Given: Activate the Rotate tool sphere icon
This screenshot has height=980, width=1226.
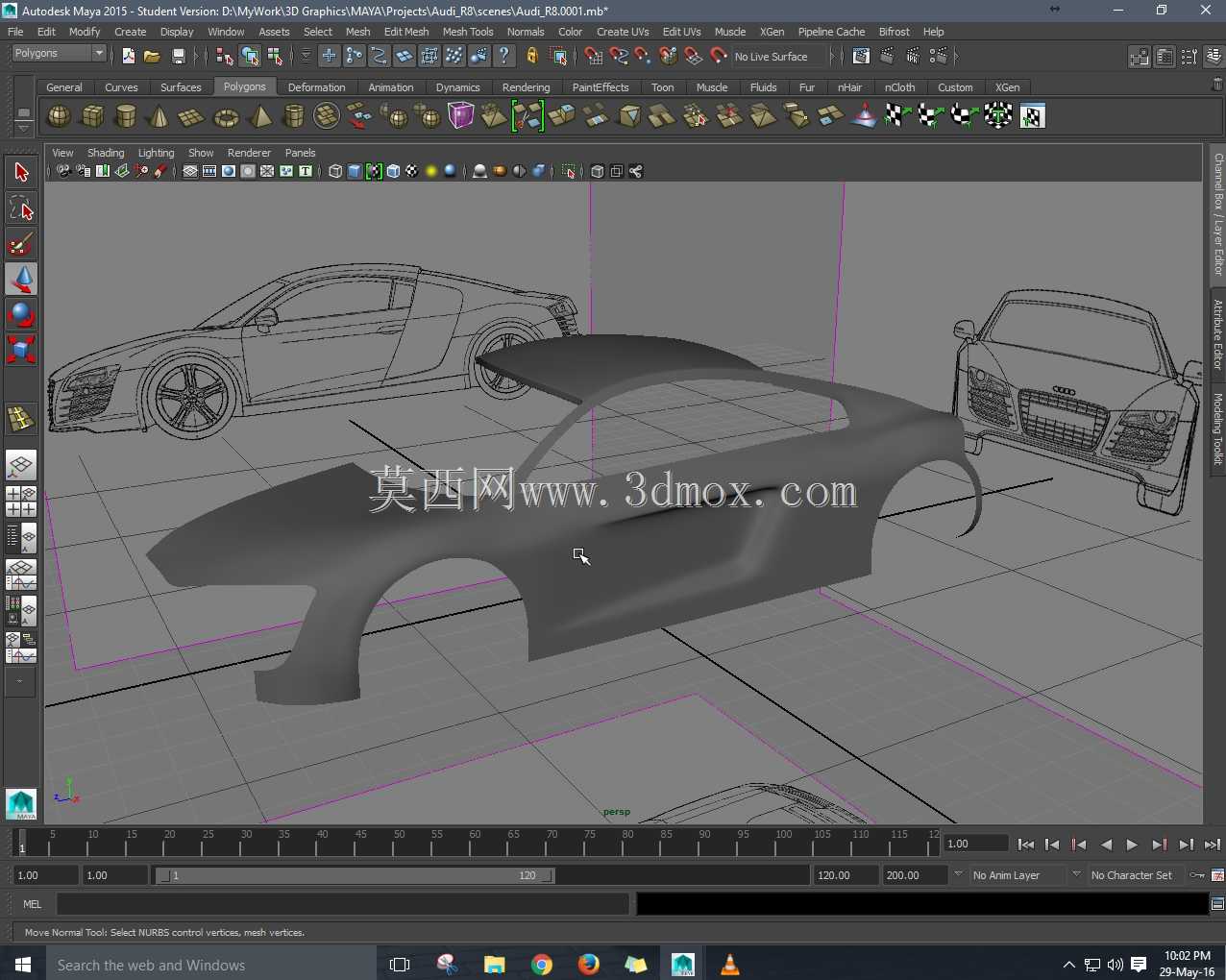Looking at the screenshot, I should click(x=21, y=314).
